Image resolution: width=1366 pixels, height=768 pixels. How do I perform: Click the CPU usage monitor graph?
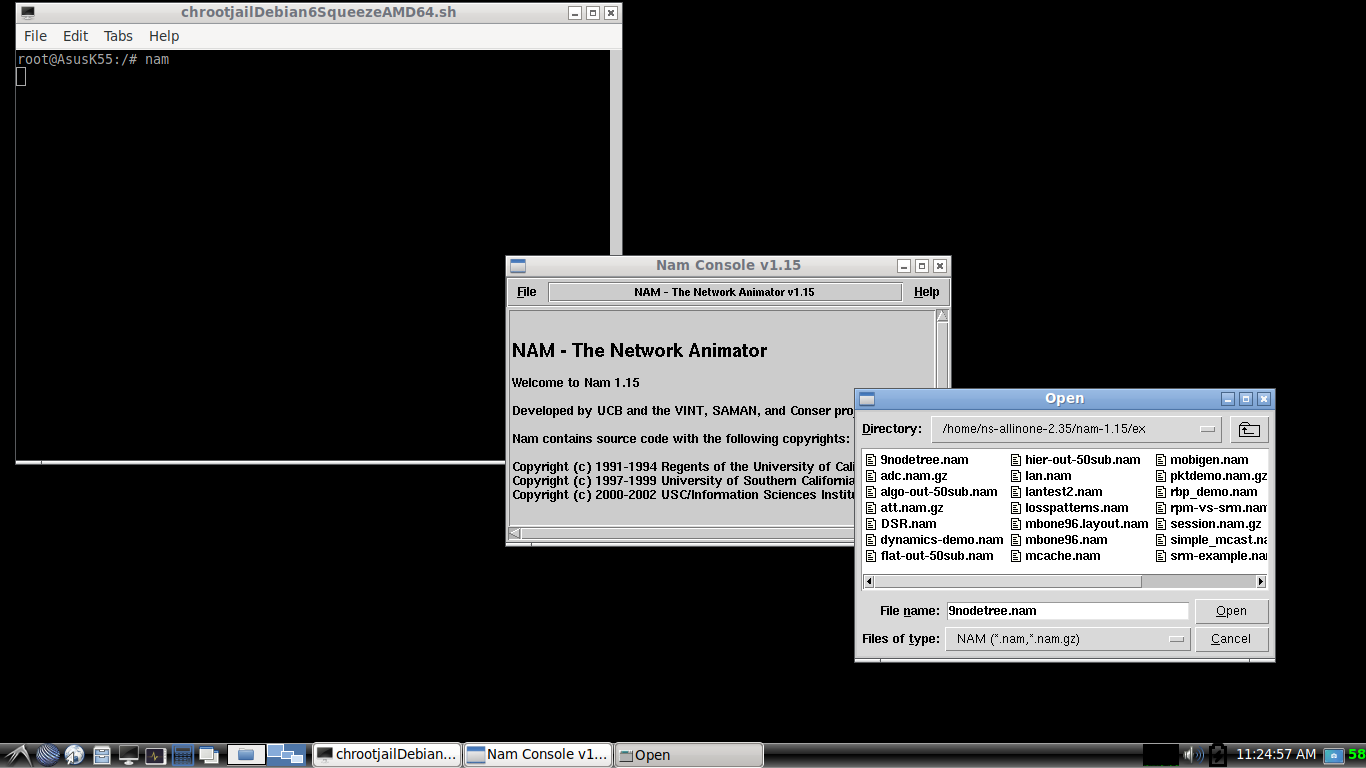(x=1160, y=755)
